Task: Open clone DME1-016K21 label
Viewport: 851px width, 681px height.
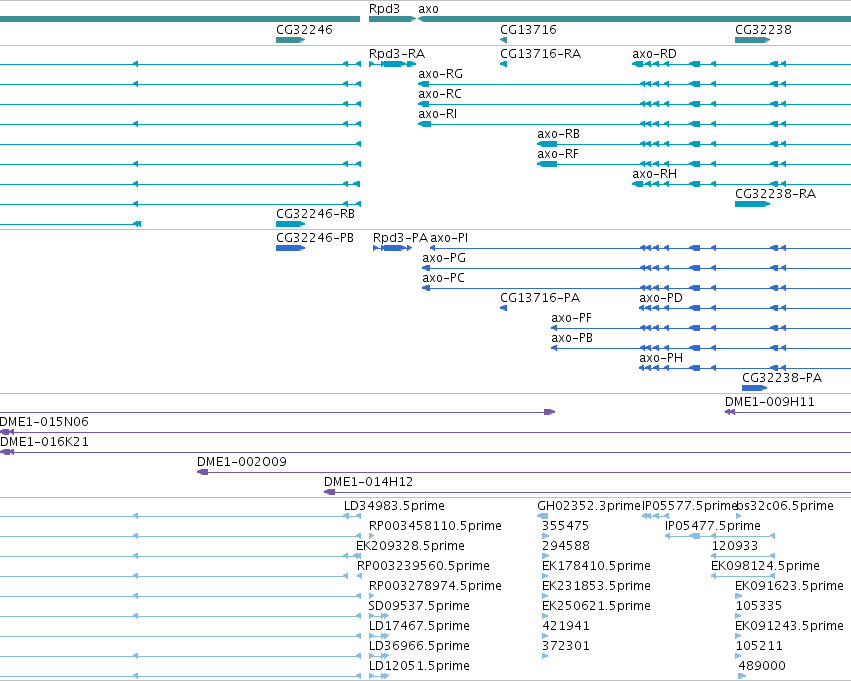Action: (x=44, y=442)
